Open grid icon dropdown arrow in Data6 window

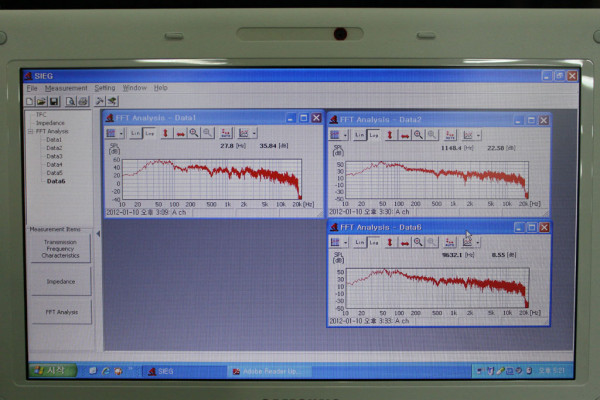[345, 243]
